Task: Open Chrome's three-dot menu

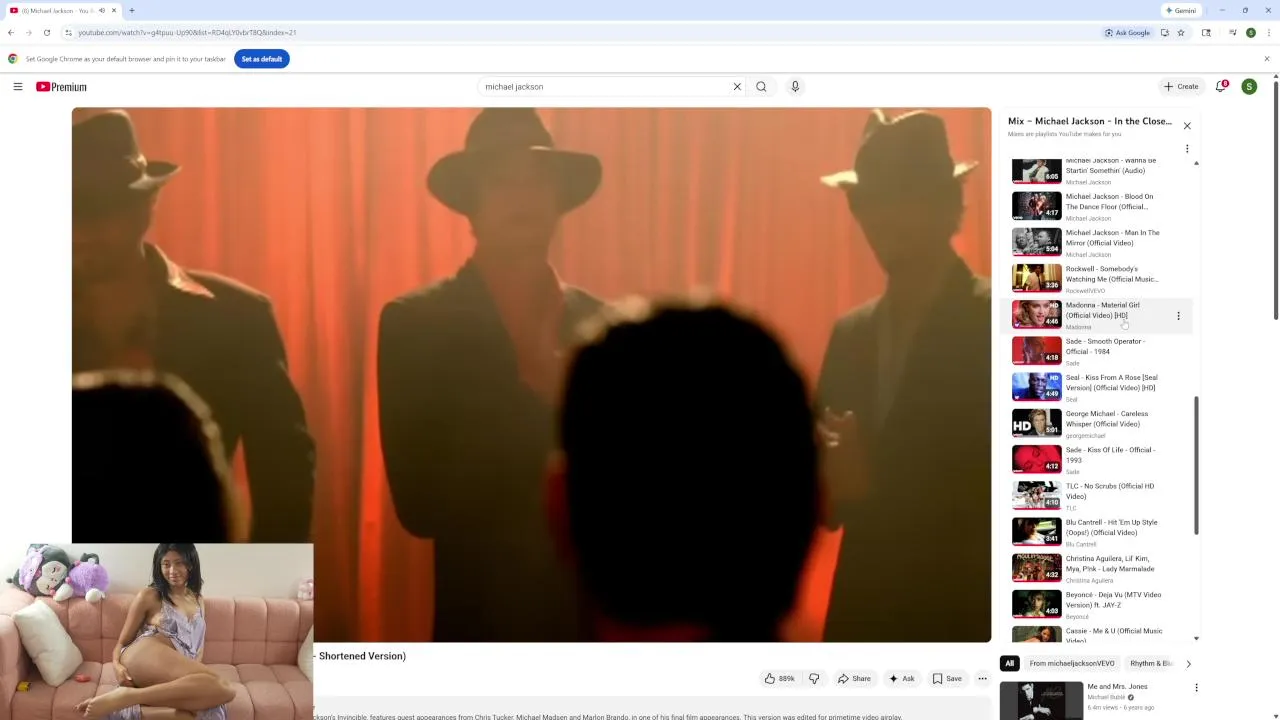Action: pyautogui.click(x=1267, y=33)
